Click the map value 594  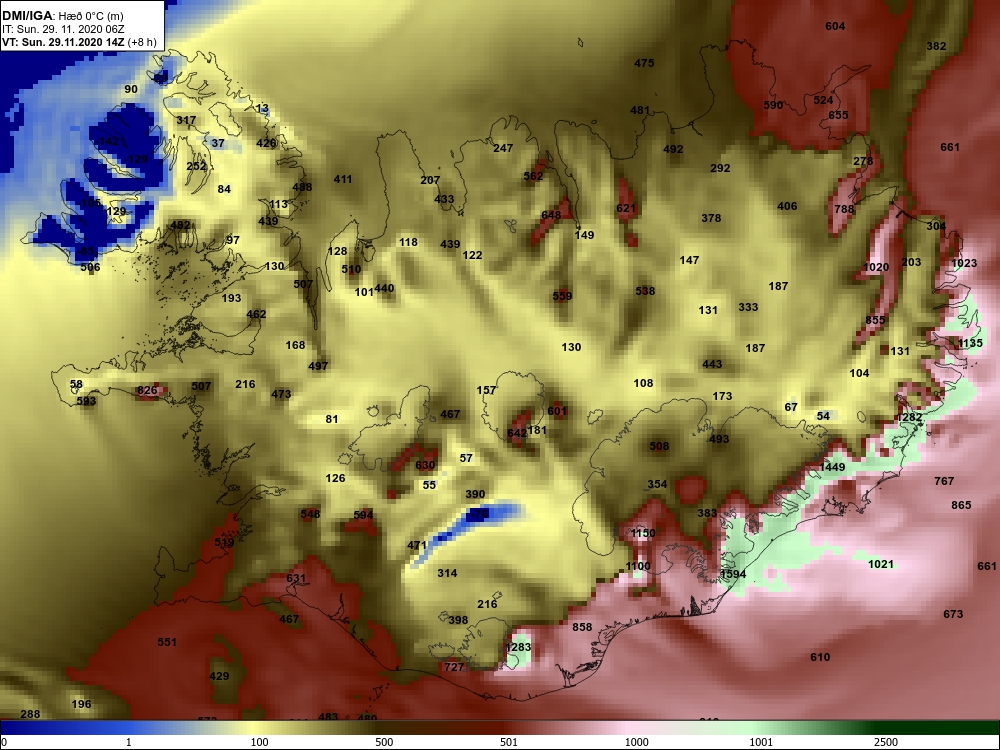click(x=363, y=515)
